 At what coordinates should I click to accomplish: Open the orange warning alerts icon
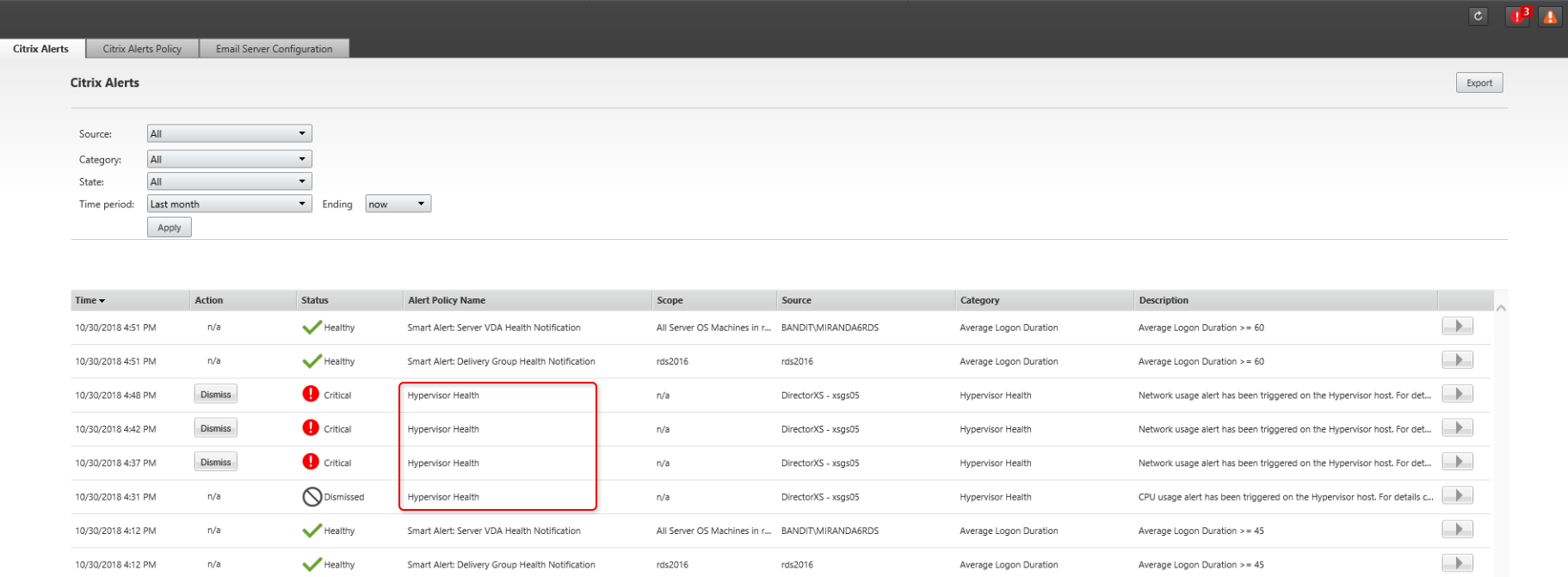click(1549, 16)
